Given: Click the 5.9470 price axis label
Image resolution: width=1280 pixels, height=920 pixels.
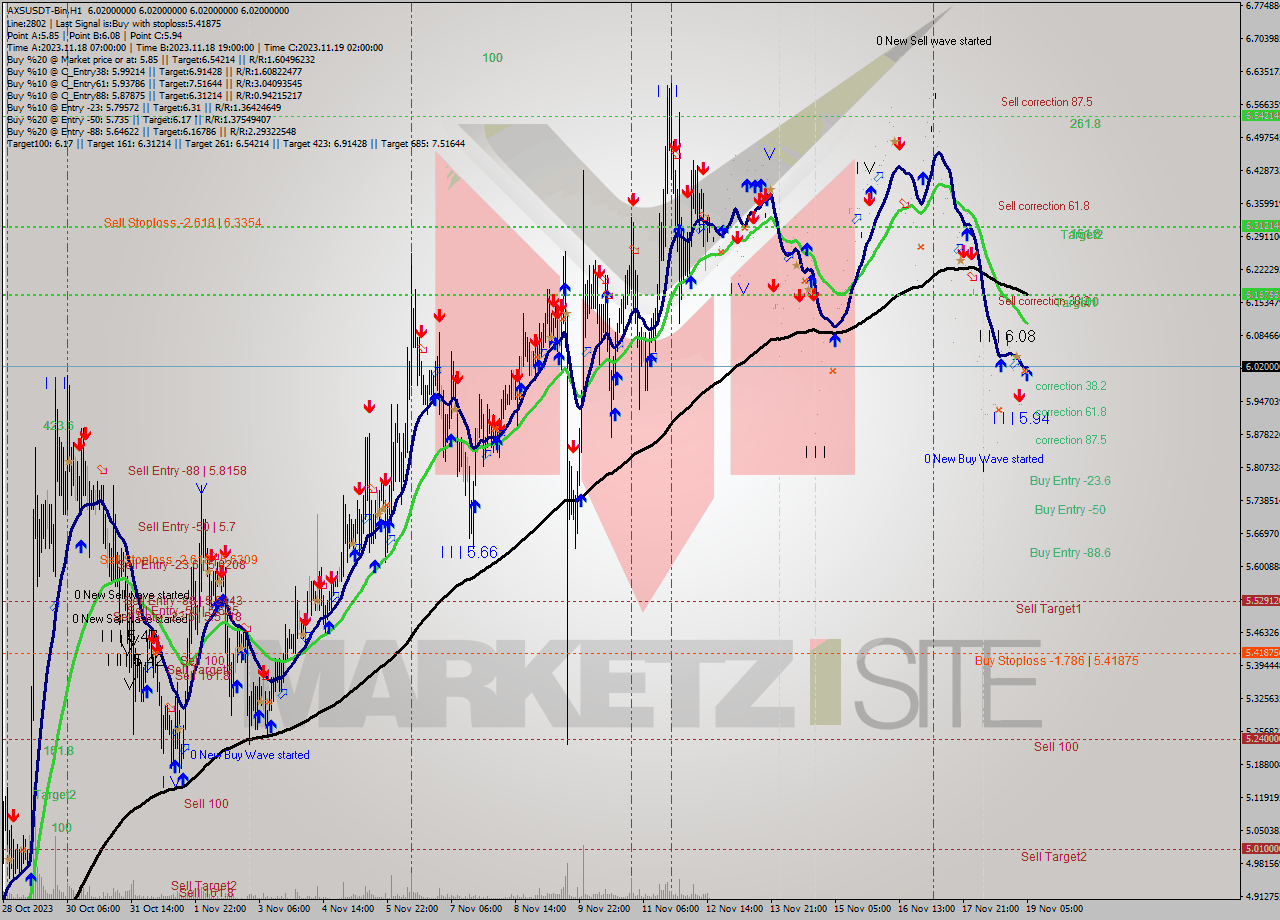Looking at the screenshot, I should coord(1262,402).
